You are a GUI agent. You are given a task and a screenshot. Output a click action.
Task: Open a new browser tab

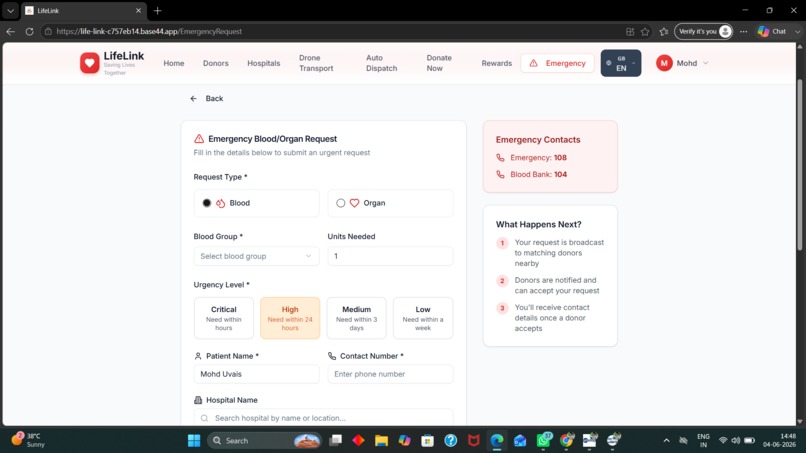click(158, 10)
